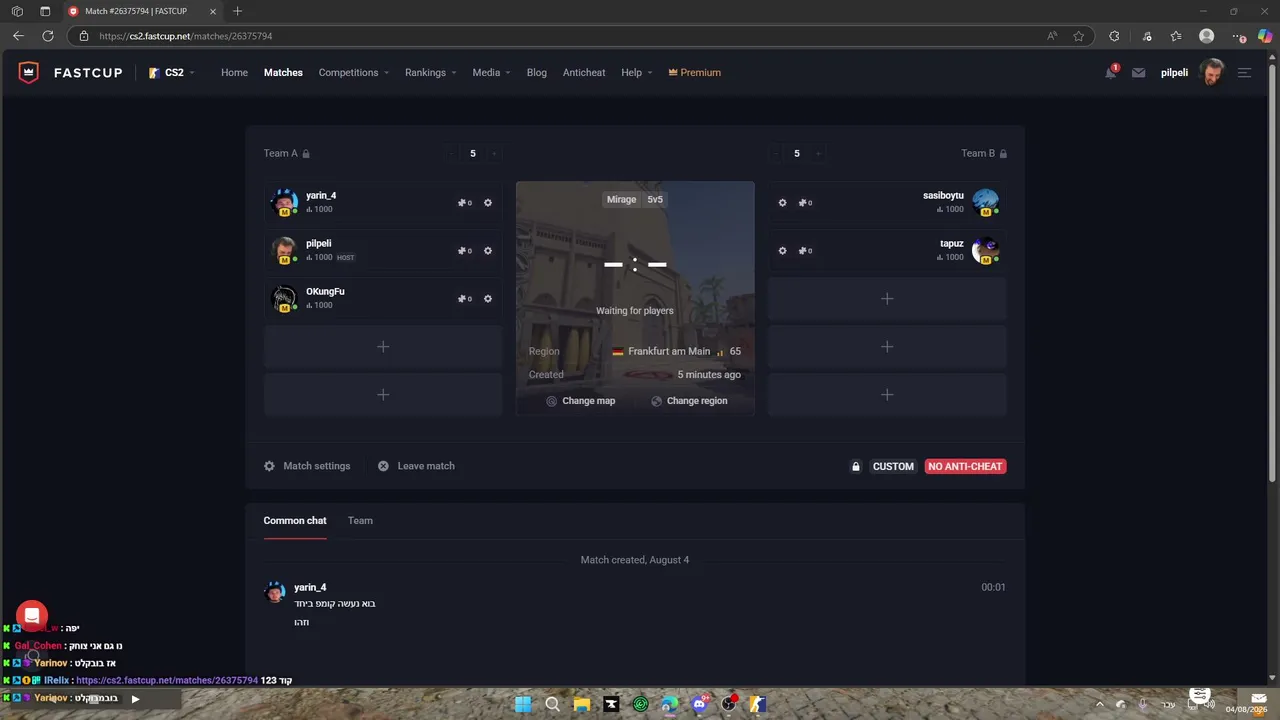The image size is (1280, 720).
Task: Increase Team A player count
Action: point(494,154)
